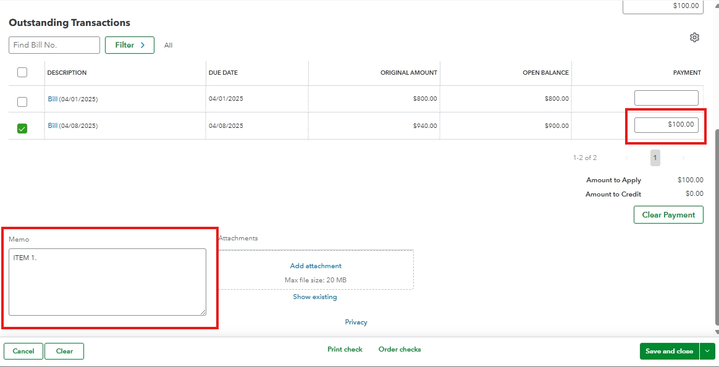719x367 pixels.
Task: Click the DESCRIPTION column header
Action: 67,73
